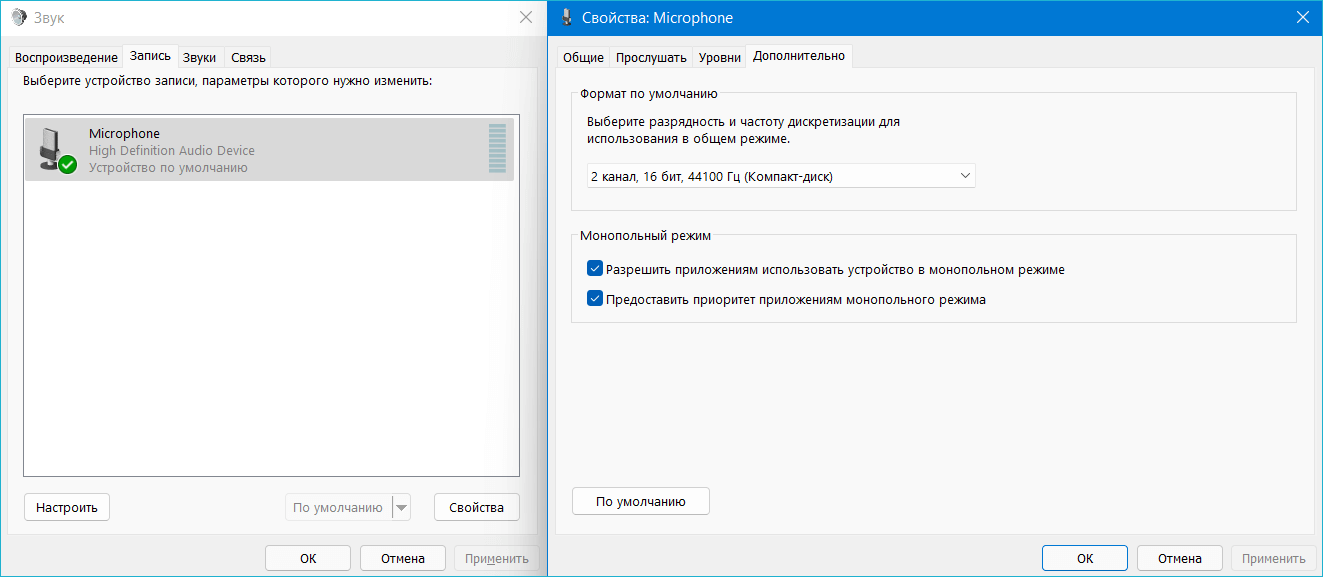Click the microphone input level meter

click(497, 149)
